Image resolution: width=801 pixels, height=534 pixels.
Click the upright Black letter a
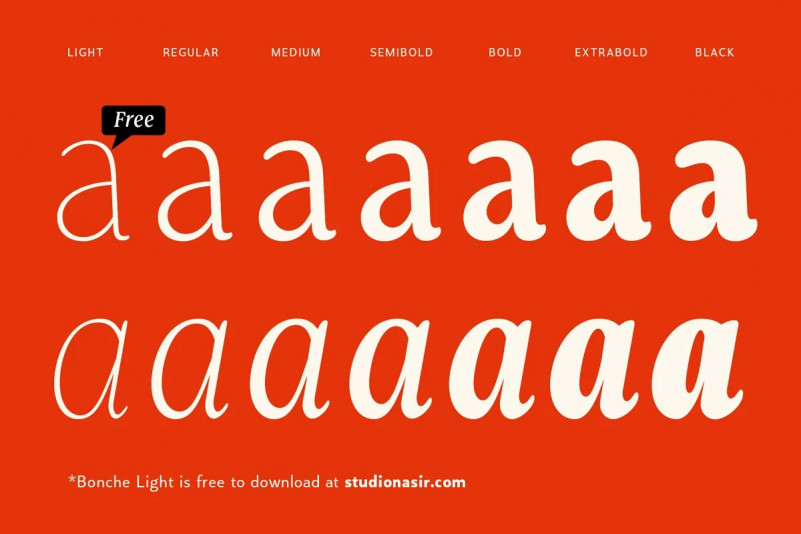(714, 191)
